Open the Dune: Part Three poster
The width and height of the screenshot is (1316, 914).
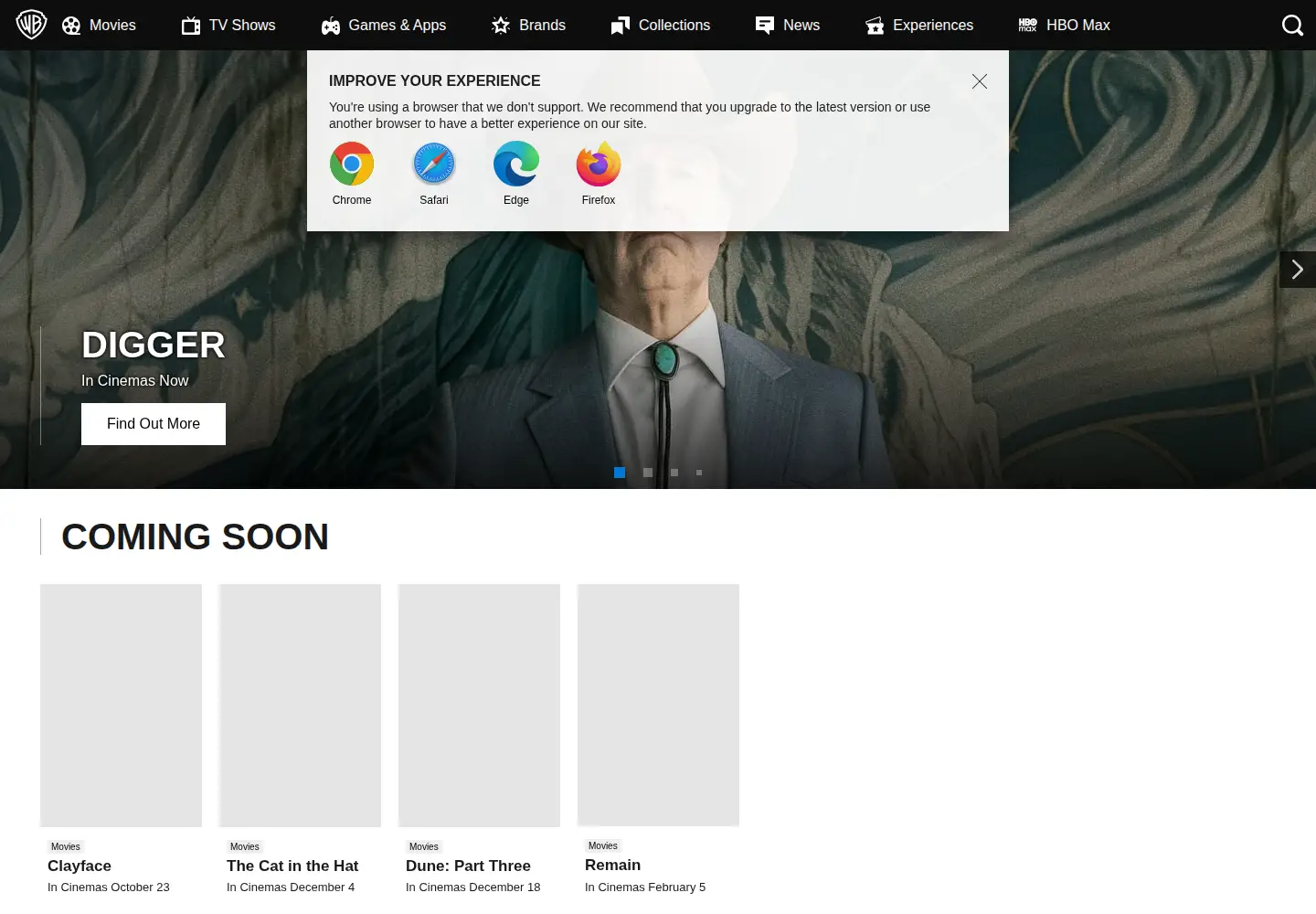point(479,706)
